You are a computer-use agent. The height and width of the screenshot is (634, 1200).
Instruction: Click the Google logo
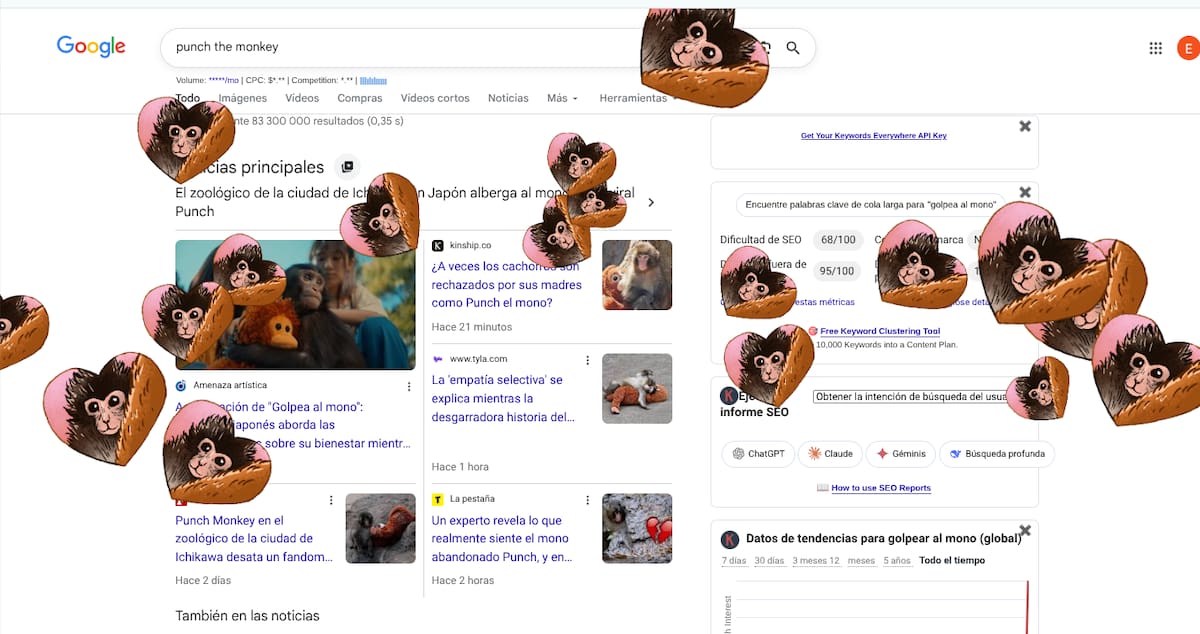(91, 46)
